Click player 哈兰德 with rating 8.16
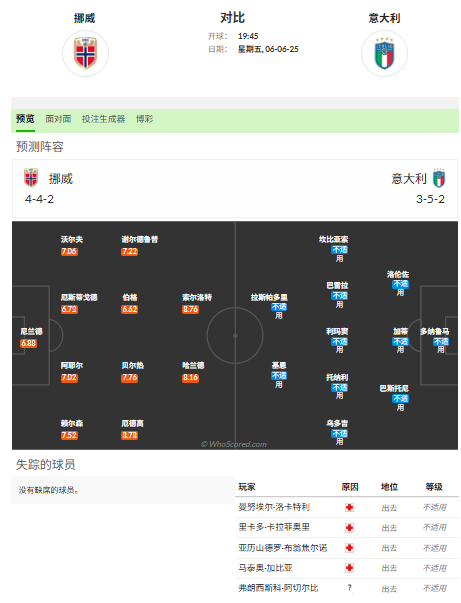This screenshot has height=603, width=461. point(193,365)
